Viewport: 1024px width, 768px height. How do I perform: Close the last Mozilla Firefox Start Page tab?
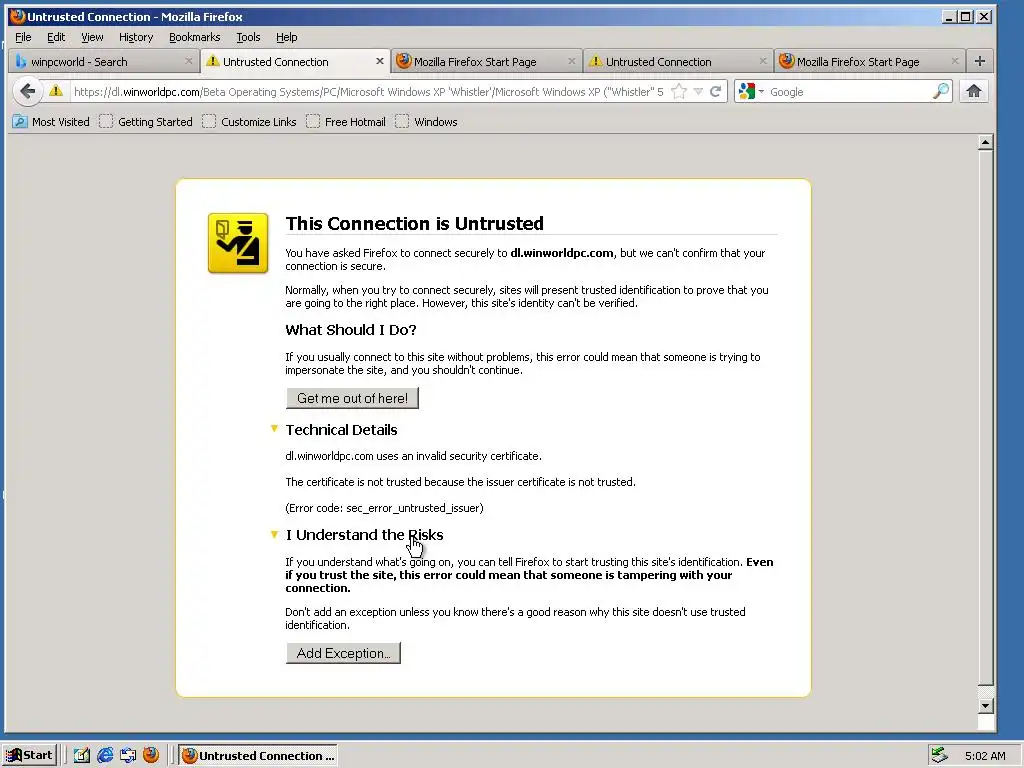pos(955,61)
